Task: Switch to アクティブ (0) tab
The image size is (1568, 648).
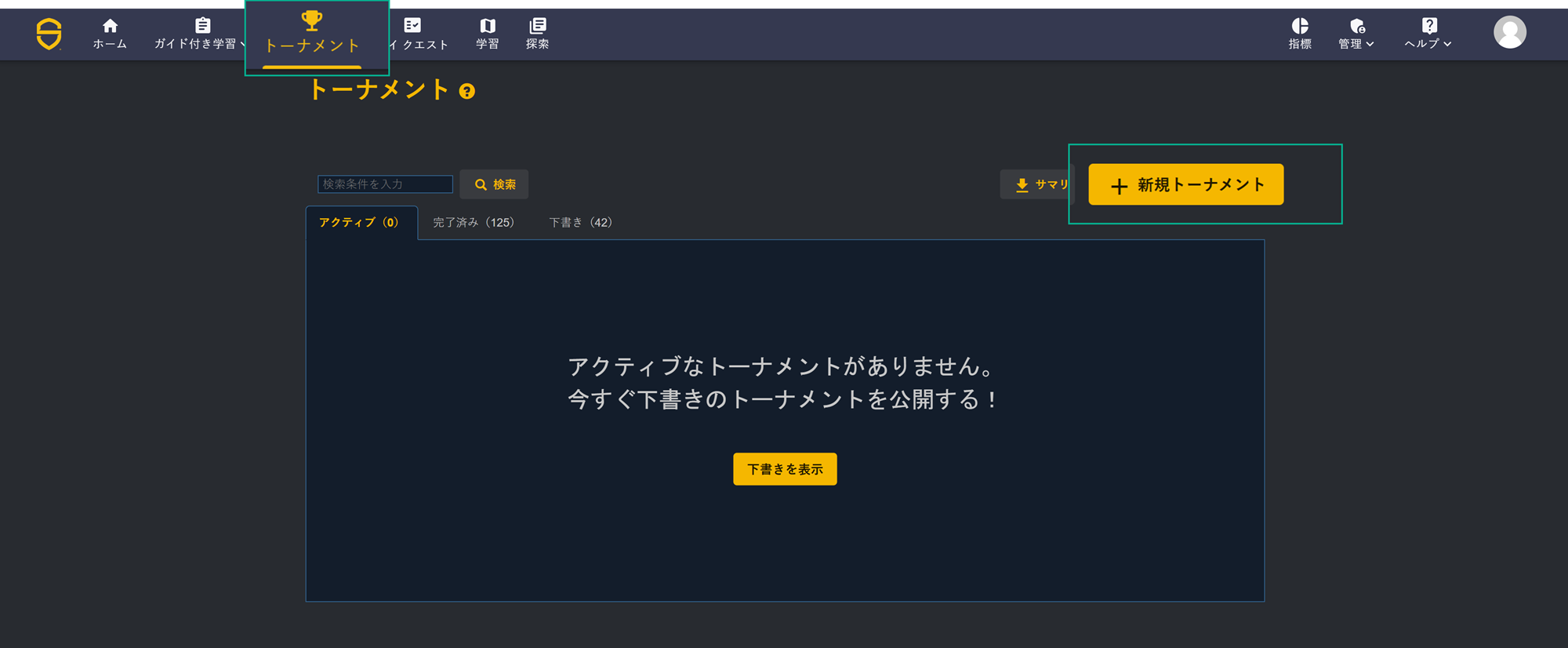Action: click(361, 223)
